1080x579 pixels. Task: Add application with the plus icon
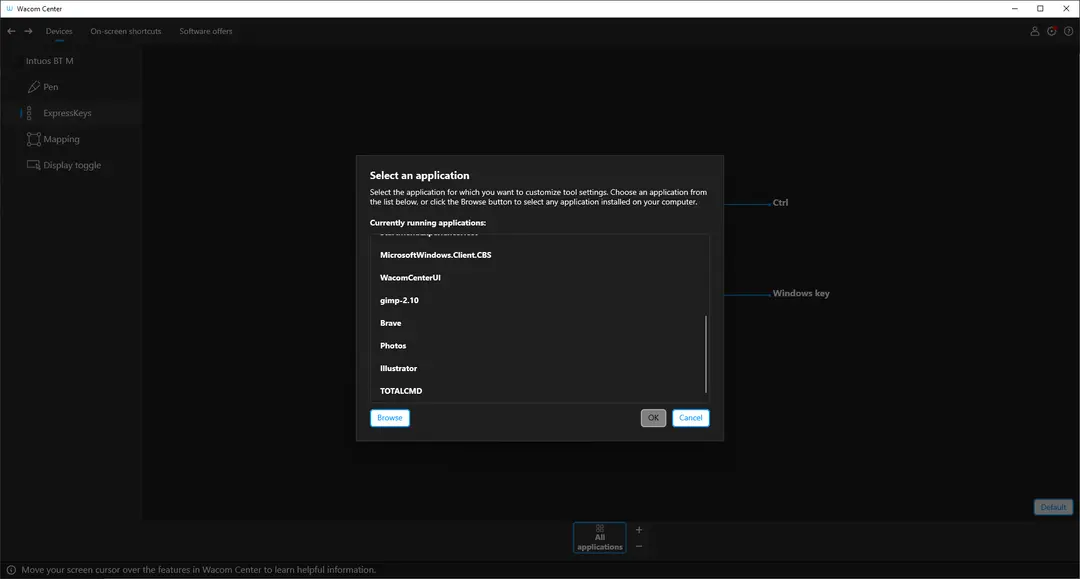pyautogui.click(x=638, y=529)
